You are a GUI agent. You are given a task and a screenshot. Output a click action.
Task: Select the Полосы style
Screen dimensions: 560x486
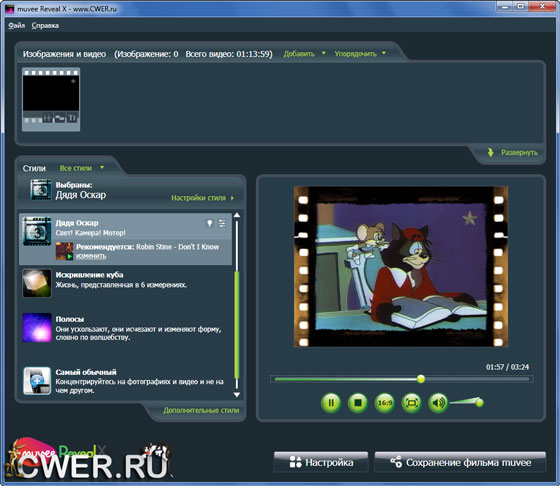click(125, 328)
